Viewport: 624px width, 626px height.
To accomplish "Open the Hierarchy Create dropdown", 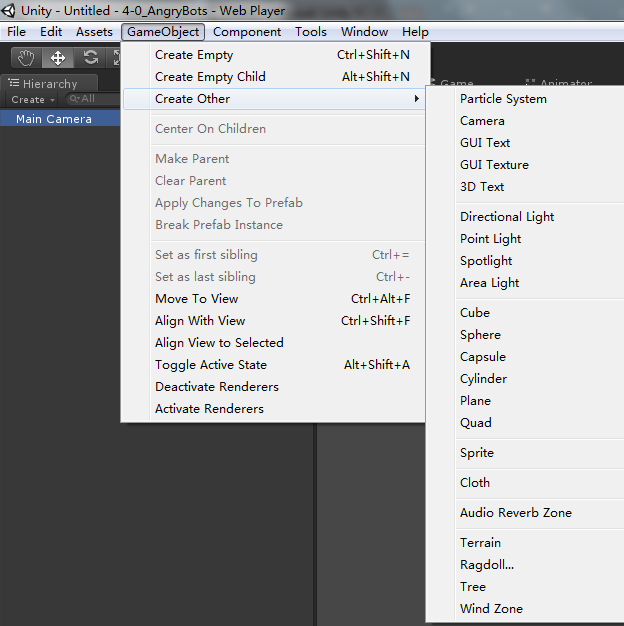I will click(x=33, y=99).
